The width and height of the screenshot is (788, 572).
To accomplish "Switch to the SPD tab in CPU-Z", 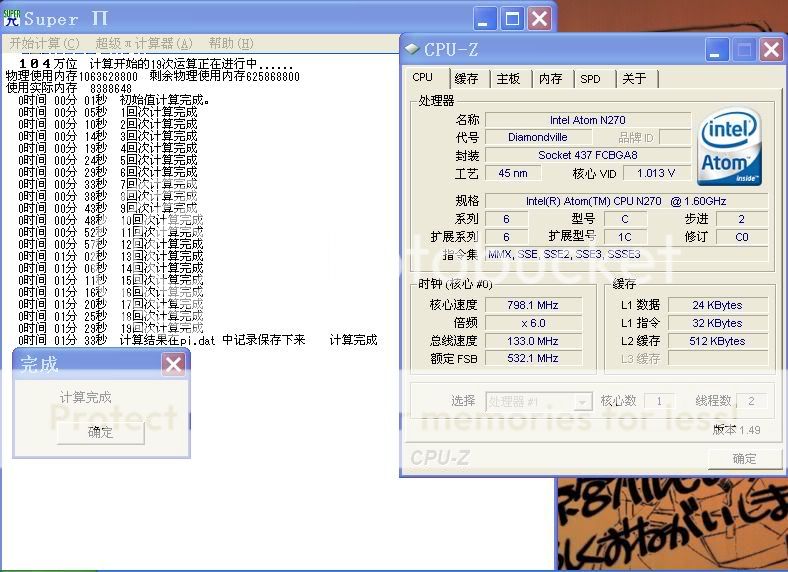I will point(591,79).
